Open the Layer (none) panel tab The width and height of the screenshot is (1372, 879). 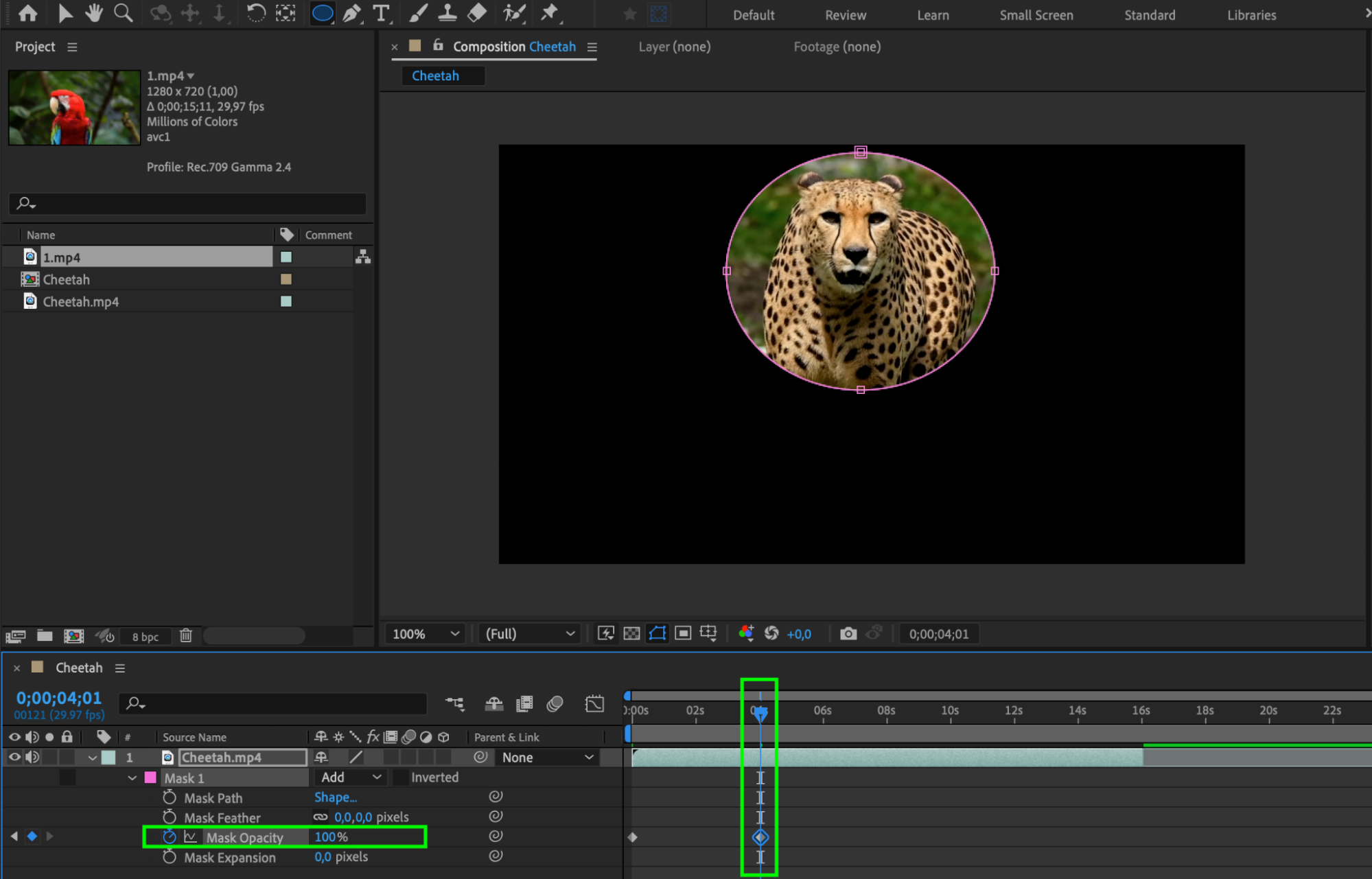point(674,47)
